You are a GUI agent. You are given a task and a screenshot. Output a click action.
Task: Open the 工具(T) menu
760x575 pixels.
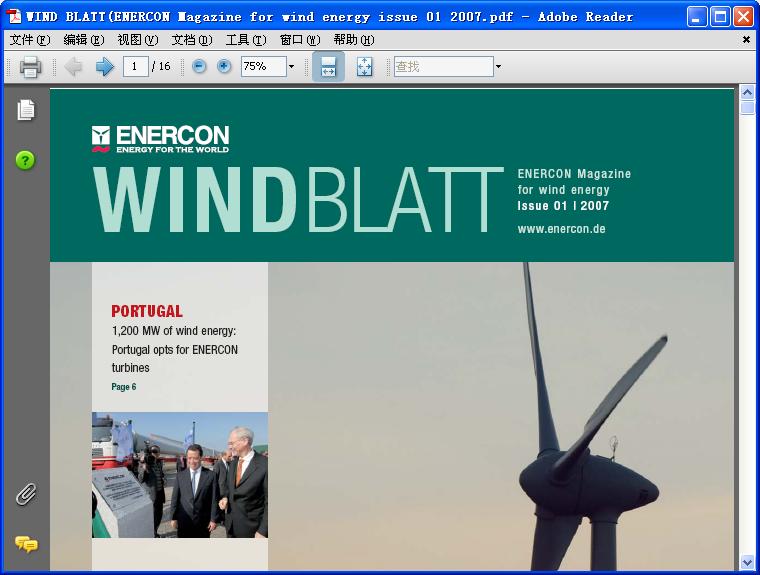pos(246,40)
